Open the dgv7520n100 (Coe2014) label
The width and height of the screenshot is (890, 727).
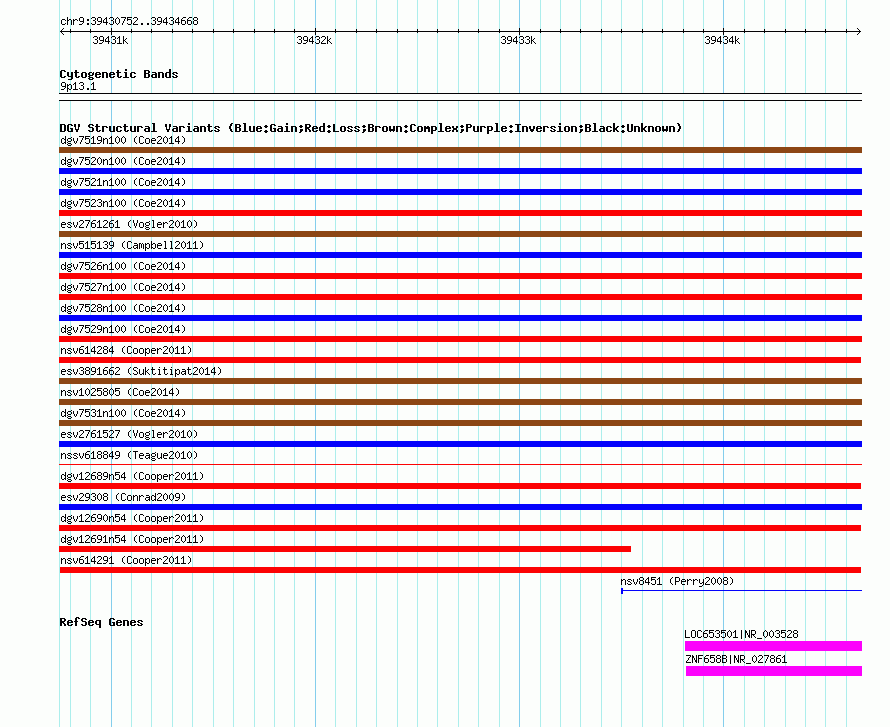tap(123, 161)
